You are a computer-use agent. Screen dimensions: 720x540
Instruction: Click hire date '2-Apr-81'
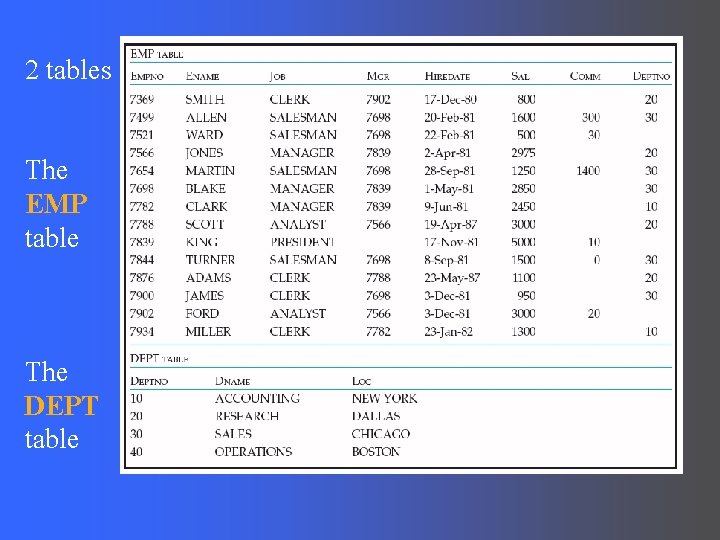click(447, 153)
